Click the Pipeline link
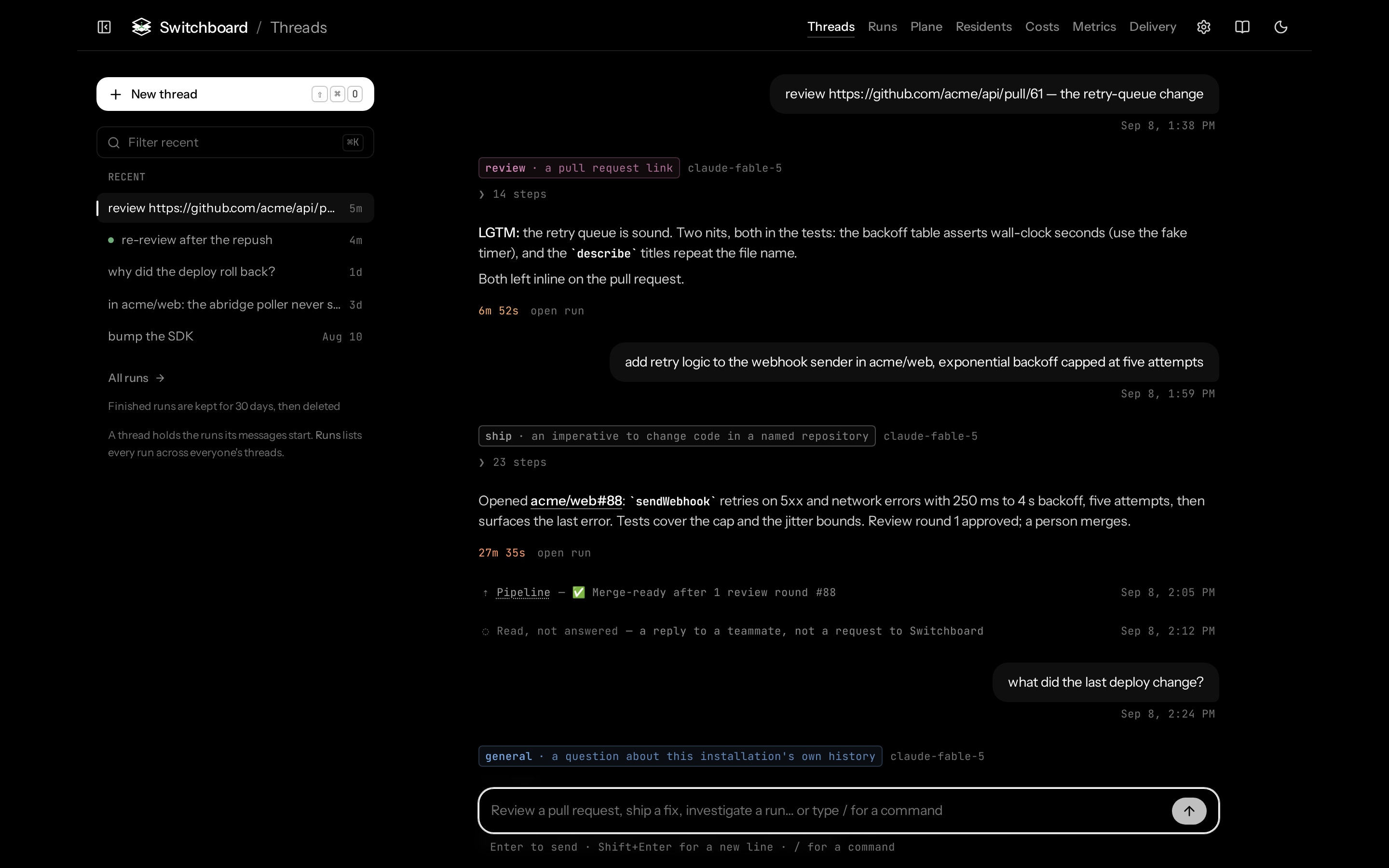The width and height of the screenshot is (1389, 868). 523,593
